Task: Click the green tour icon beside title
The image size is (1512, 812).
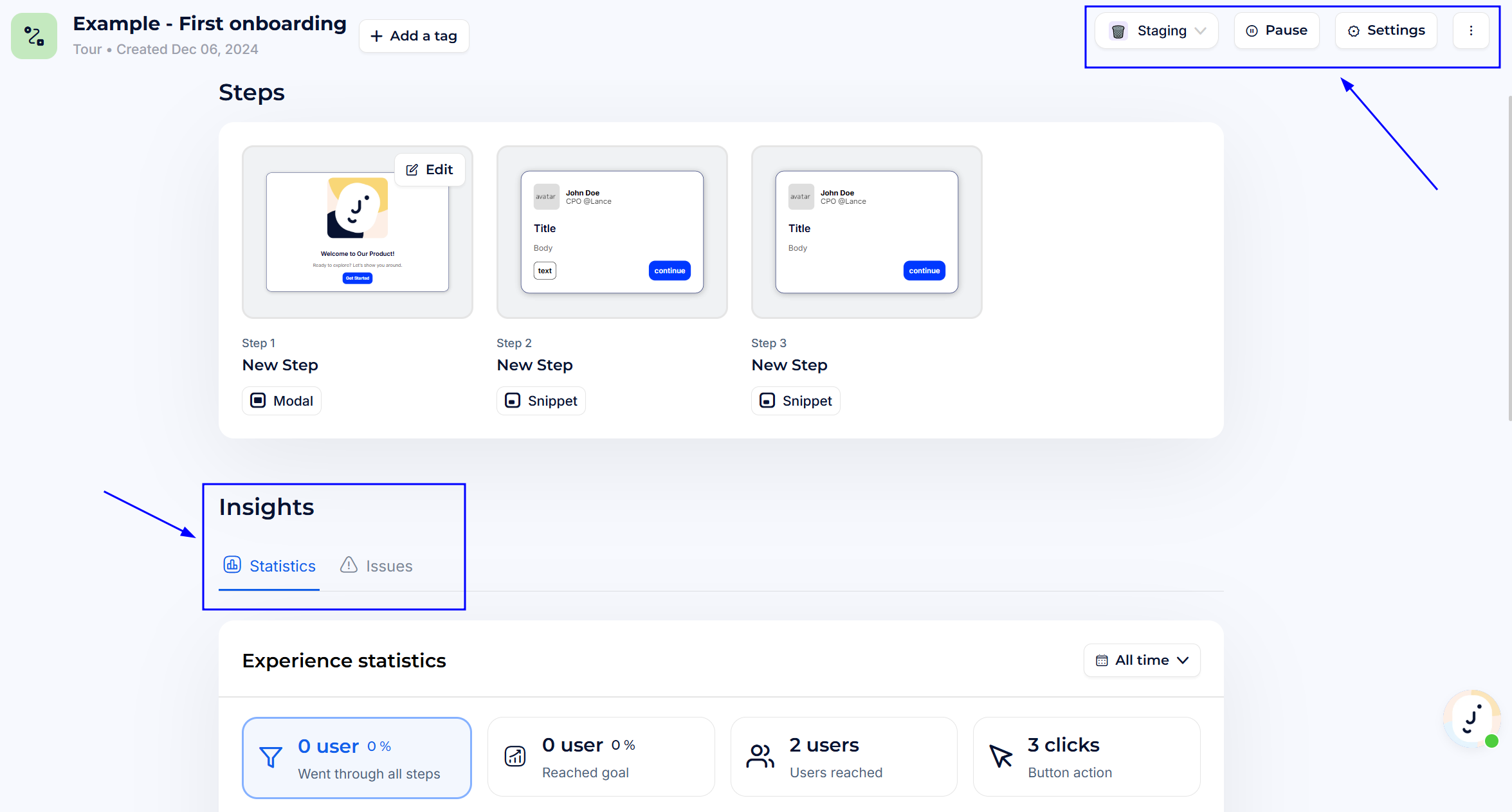Action: tap(33, 36)
